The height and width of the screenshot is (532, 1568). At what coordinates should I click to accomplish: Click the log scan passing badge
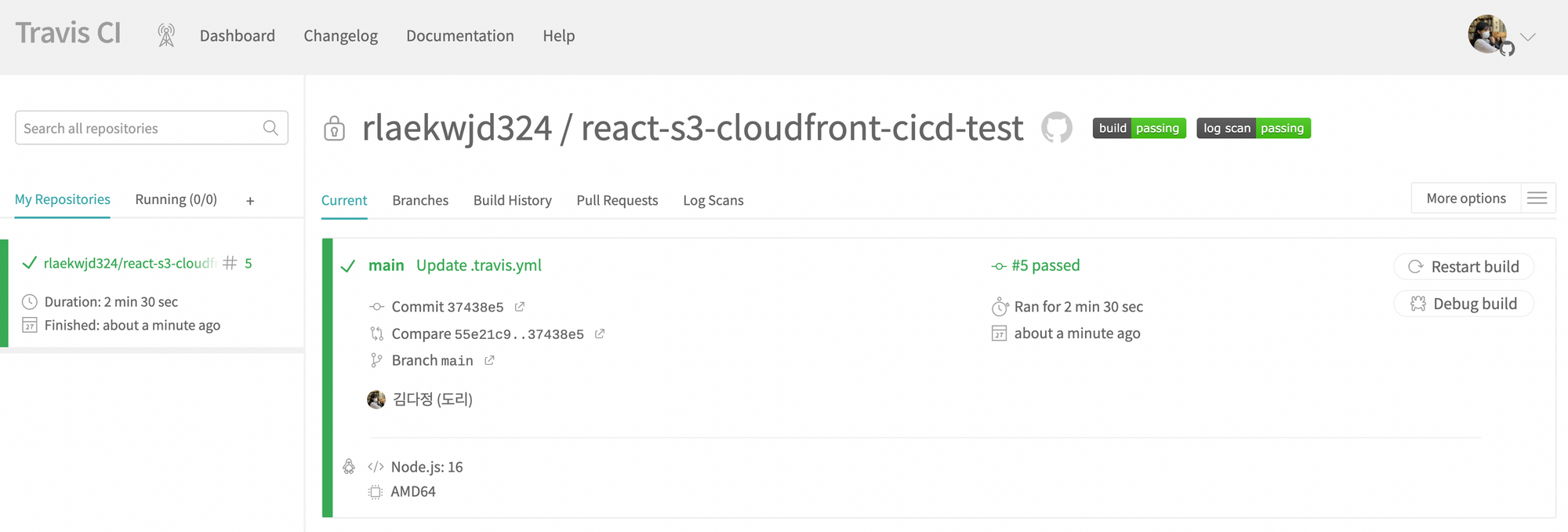pyautogui.click(x=1254, y=128)
